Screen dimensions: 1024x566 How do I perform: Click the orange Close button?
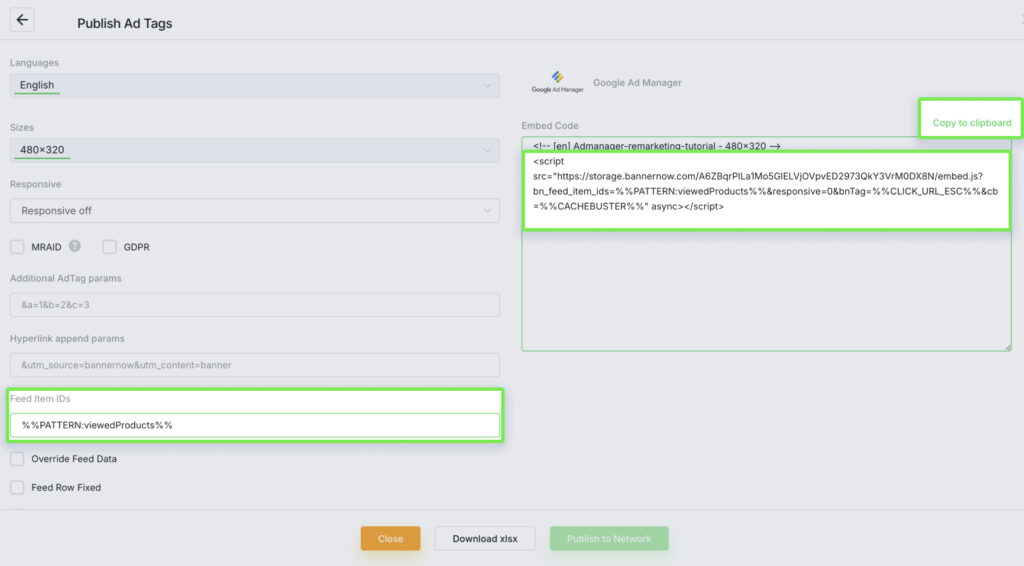[x=391, y=539]
